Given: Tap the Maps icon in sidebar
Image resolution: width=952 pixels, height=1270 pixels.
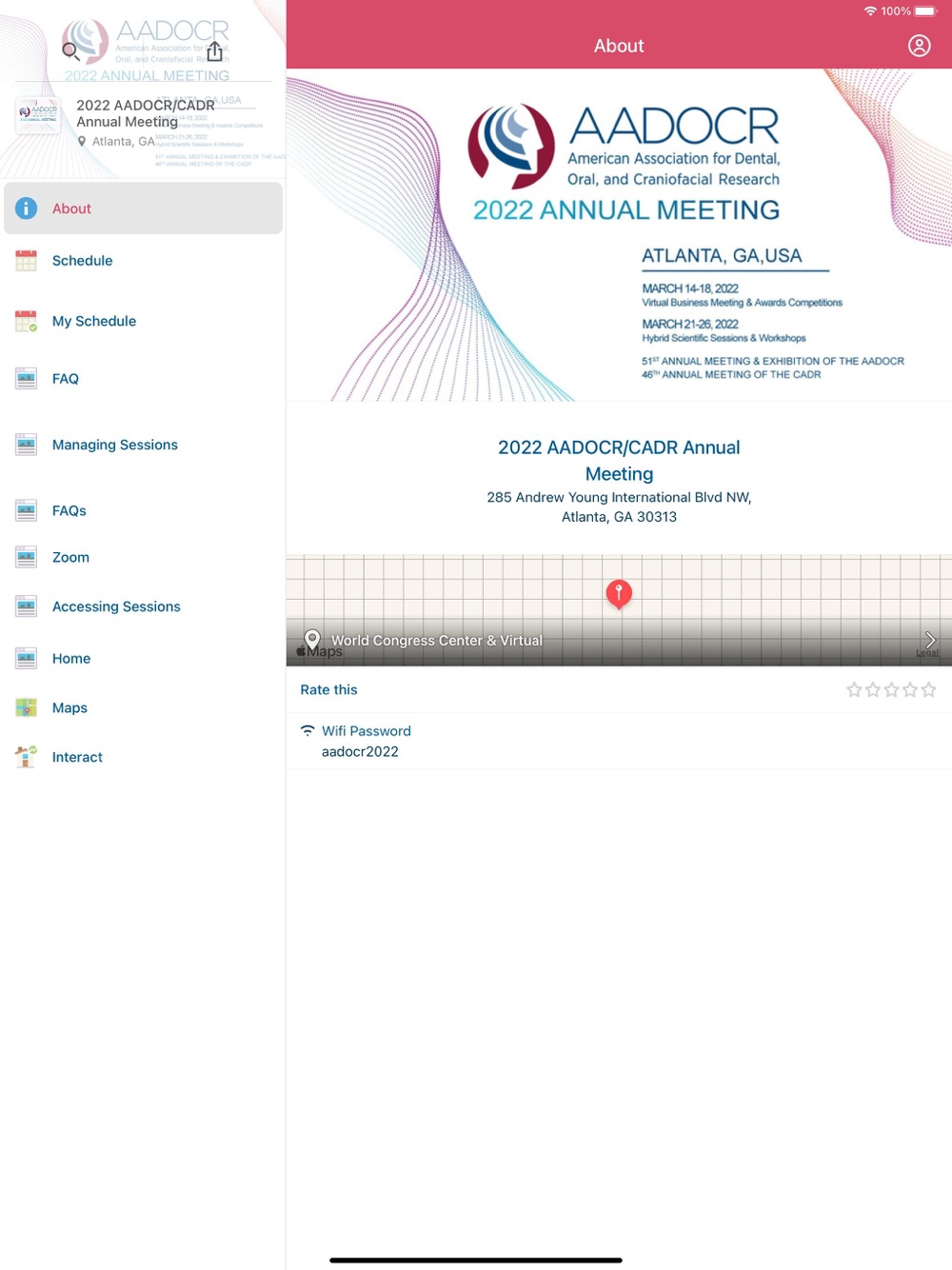Looking at the screenshot, I should coord(27,707).
